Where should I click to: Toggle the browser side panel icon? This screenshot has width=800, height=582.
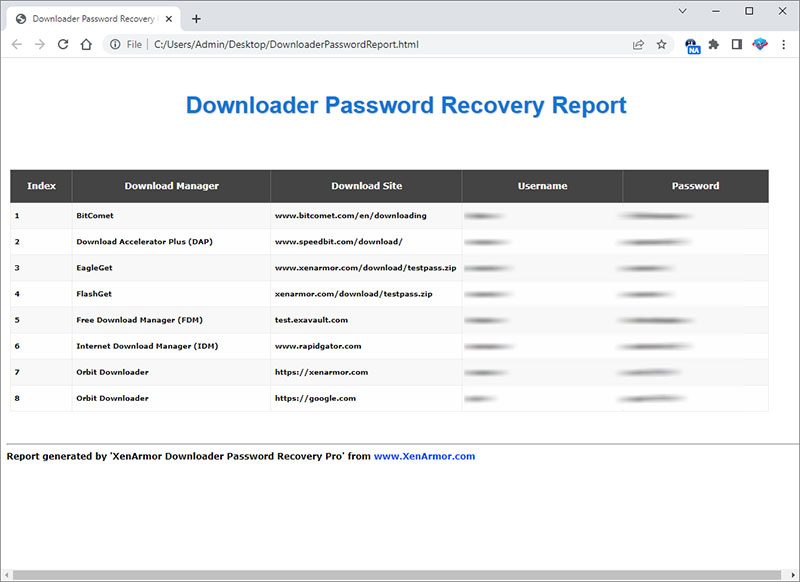(737, 44)
